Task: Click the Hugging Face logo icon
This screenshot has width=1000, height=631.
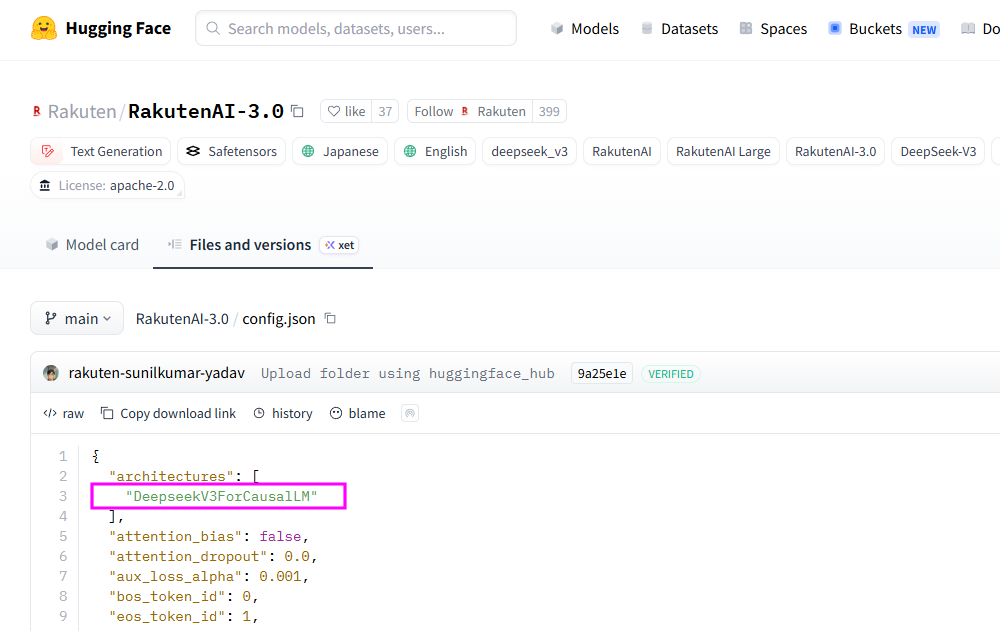Action: 44,28
